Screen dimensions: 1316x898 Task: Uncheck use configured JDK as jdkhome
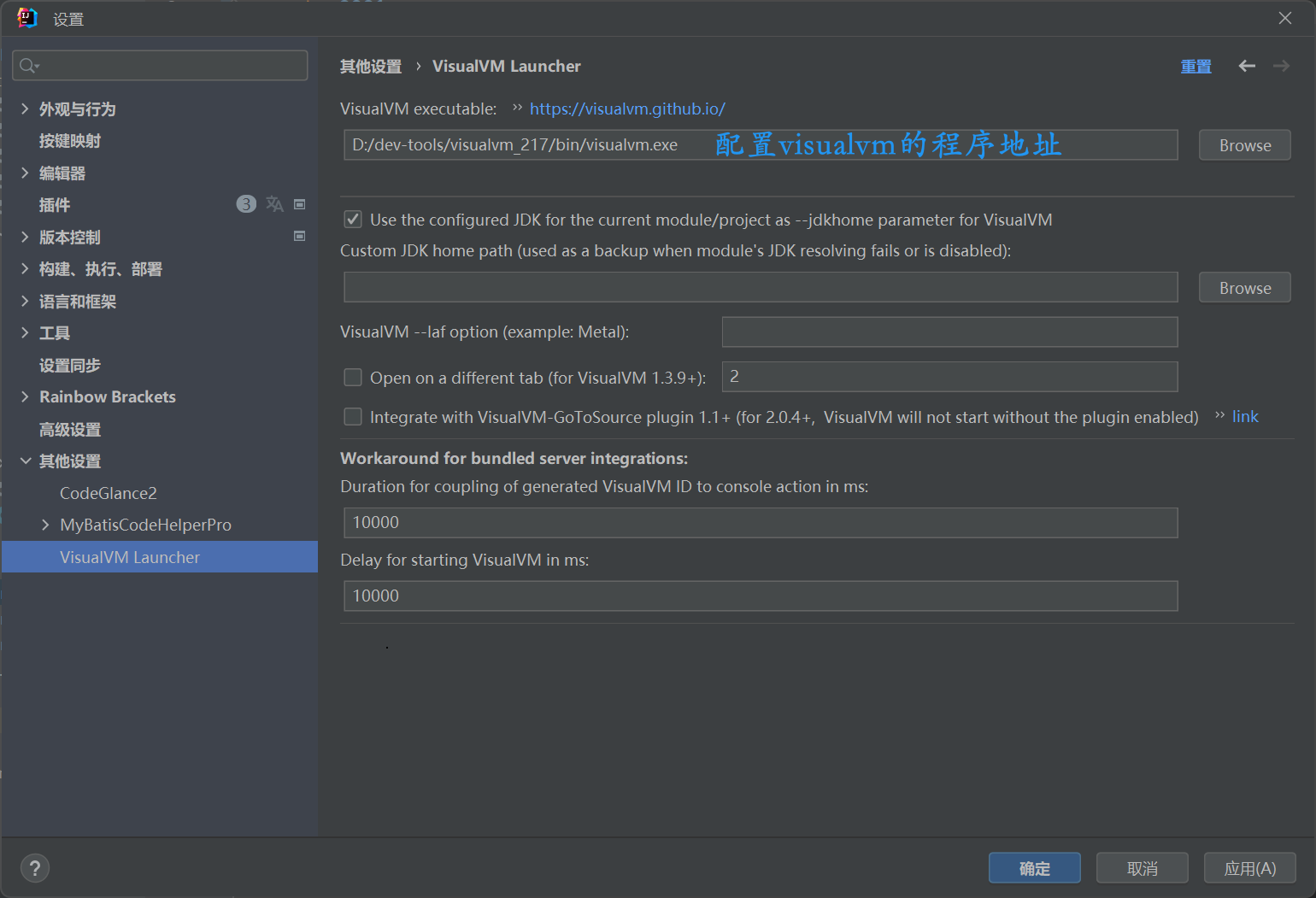353,220
